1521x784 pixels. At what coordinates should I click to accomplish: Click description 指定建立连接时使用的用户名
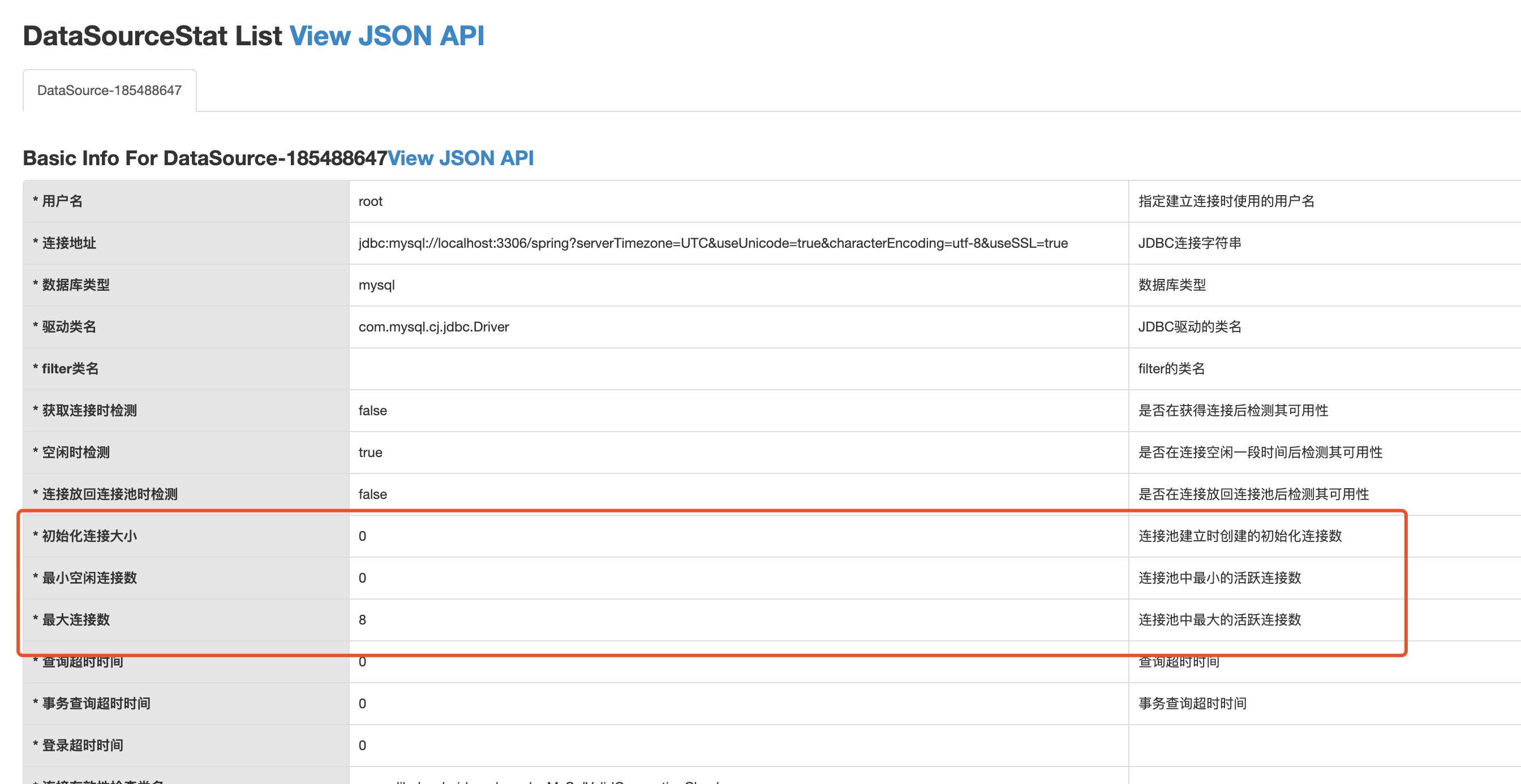pyautogui.click(x=1226, y=201)
